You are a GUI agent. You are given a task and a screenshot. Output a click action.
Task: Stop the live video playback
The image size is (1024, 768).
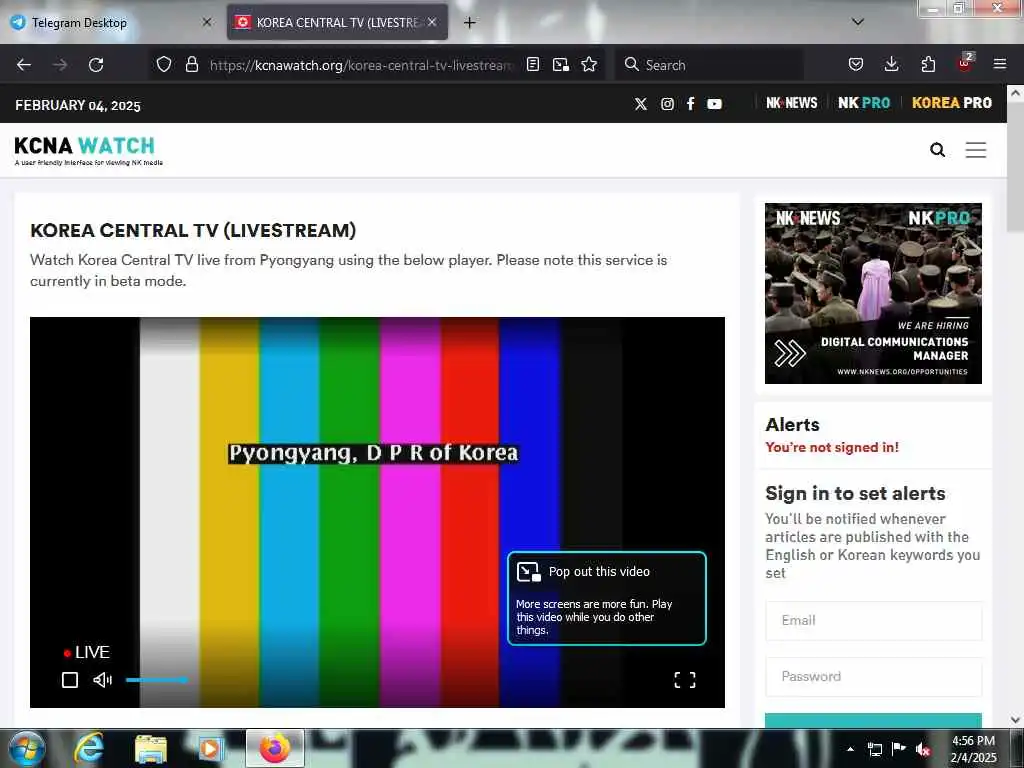point(70,680)
